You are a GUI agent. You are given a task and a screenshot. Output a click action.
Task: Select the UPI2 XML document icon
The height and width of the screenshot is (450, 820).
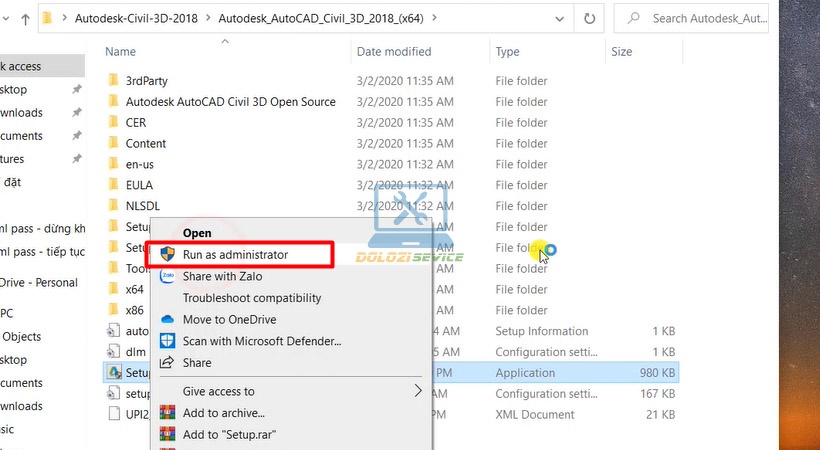click(x=113, y=414)
